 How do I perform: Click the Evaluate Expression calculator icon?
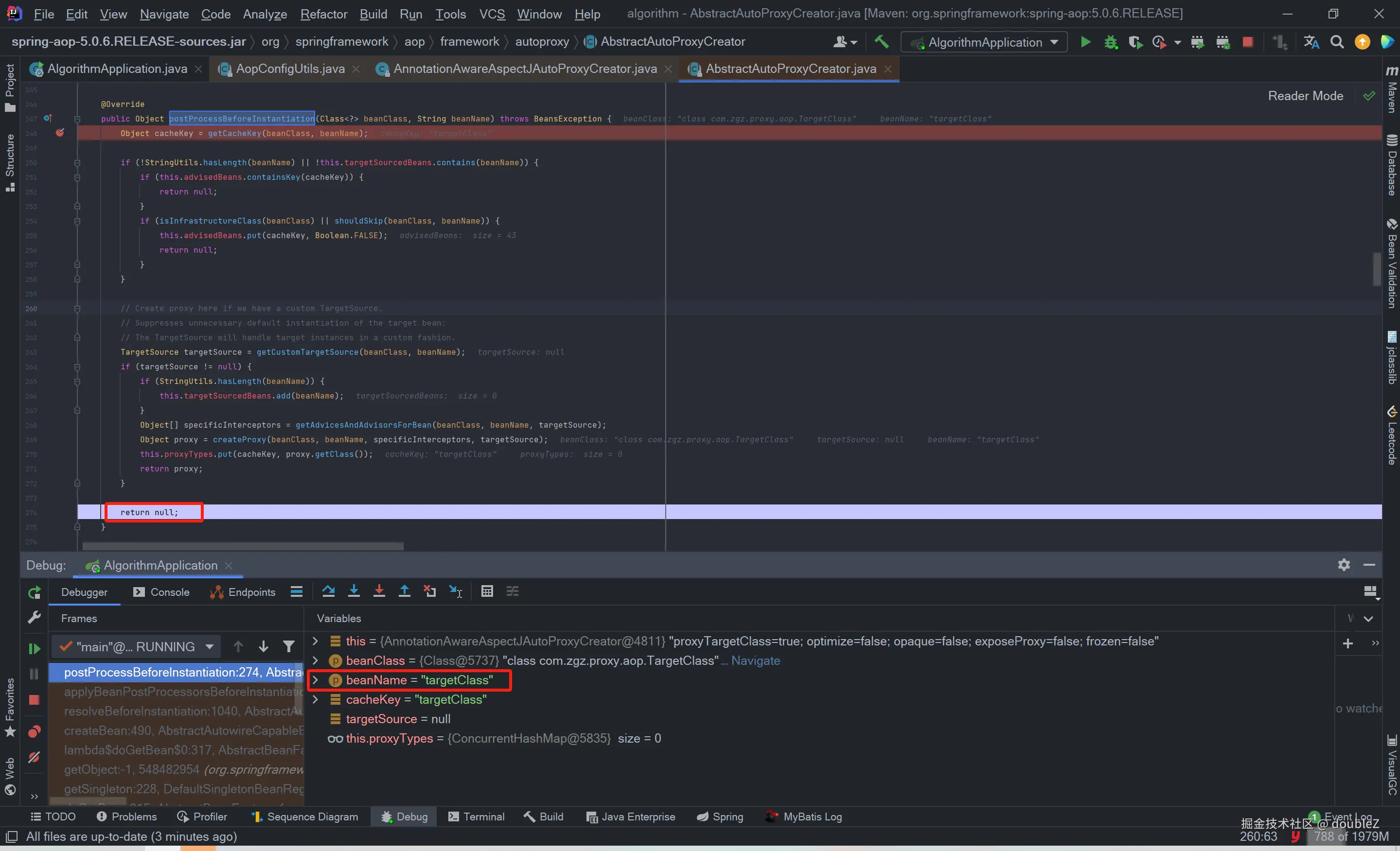click(x=487, y=591)
